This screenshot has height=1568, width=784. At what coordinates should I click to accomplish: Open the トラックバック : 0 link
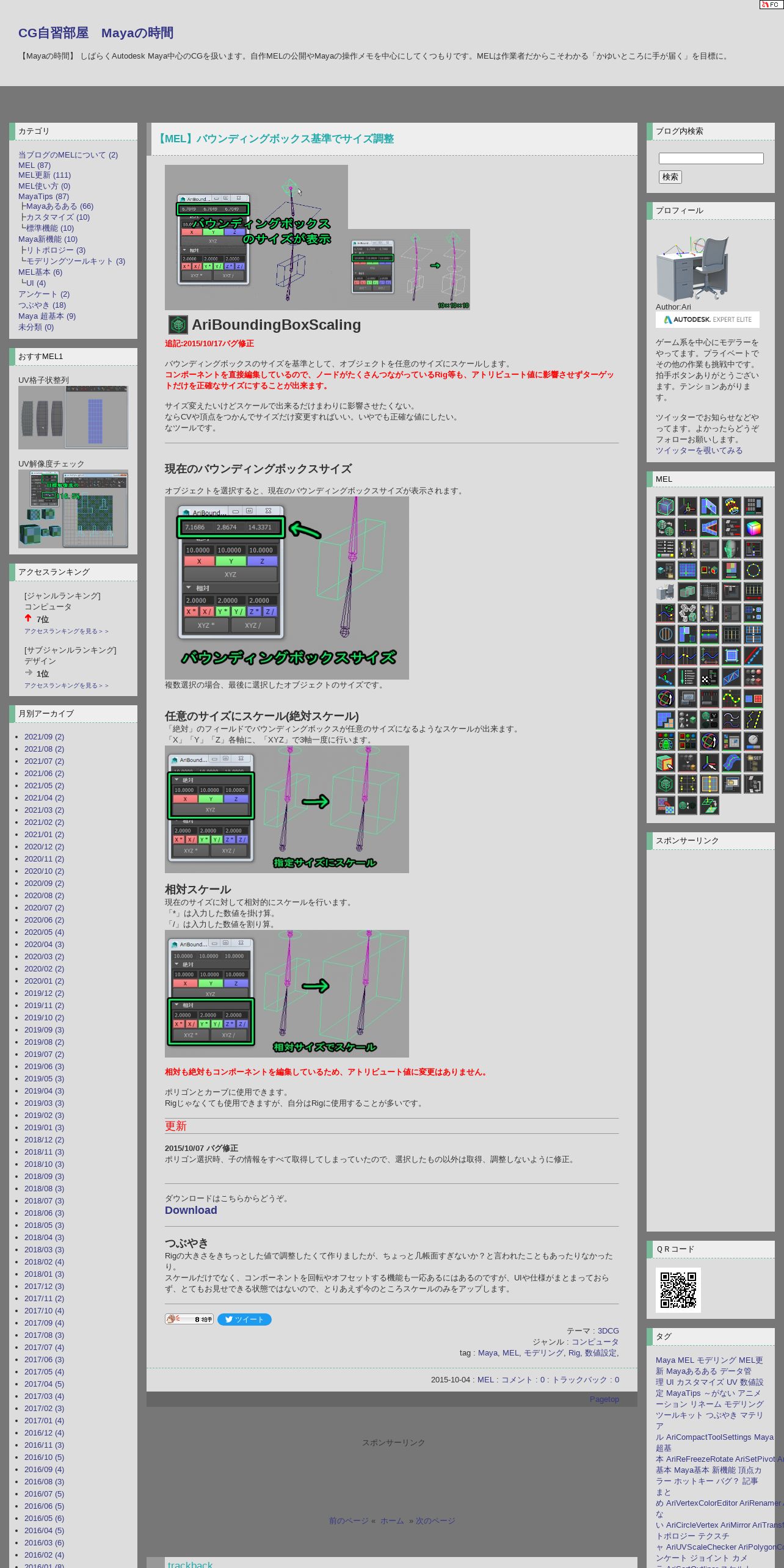(586, 1379)
